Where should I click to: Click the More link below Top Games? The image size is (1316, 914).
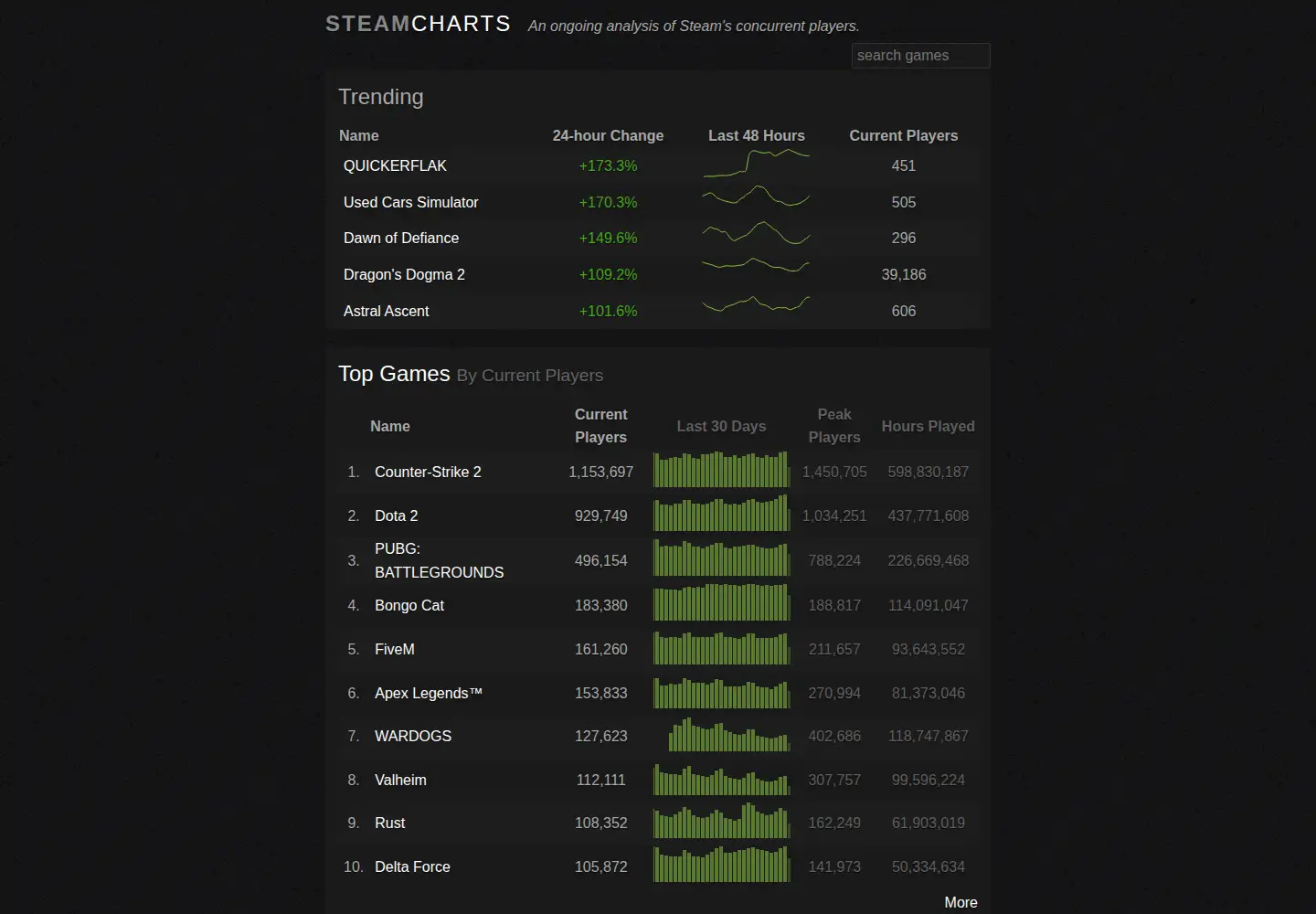coord(960,902)
